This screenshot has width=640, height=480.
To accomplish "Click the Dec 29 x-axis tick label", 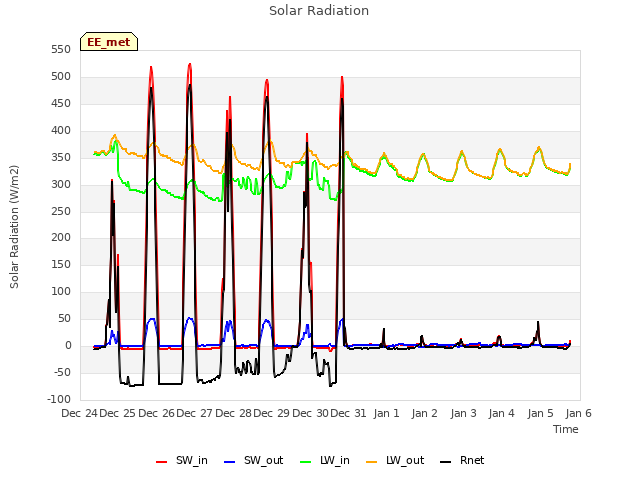I will (271, 413).
